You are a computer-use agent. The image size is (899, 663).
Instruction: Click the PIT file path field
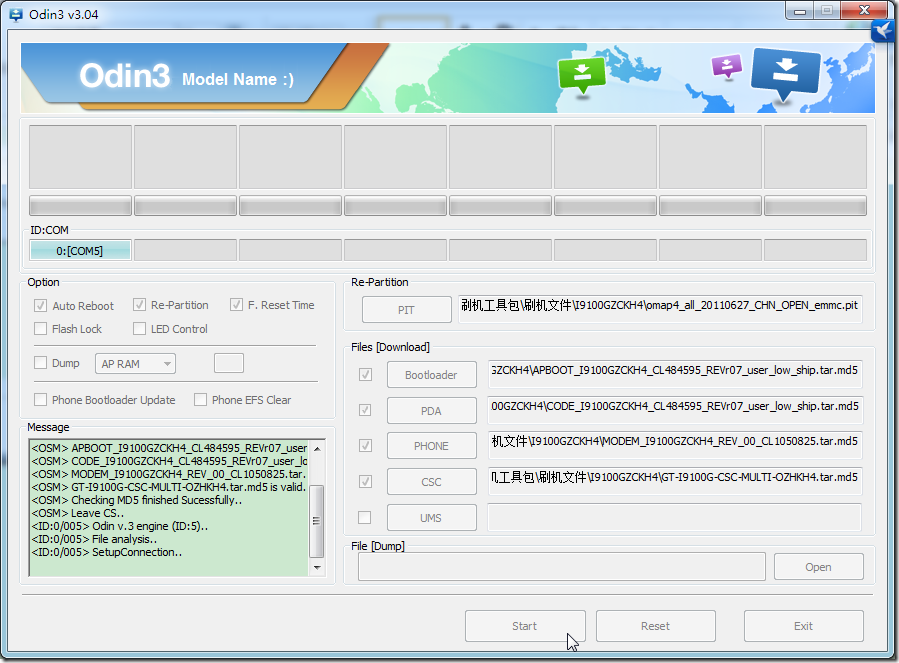coord(660,309)
